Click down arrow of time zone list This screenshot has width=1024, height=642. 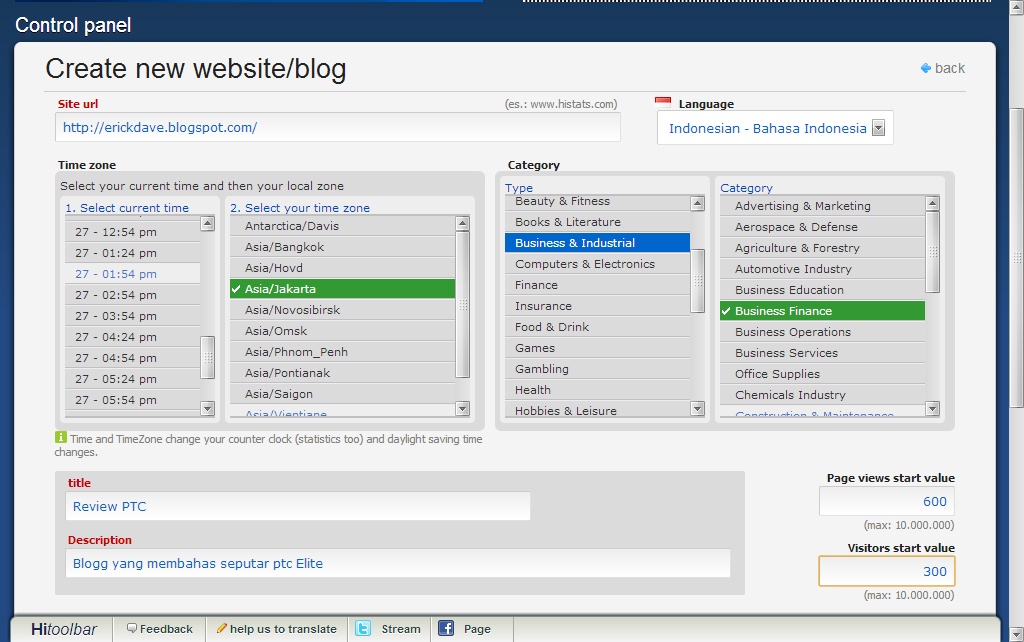(462, 409)
